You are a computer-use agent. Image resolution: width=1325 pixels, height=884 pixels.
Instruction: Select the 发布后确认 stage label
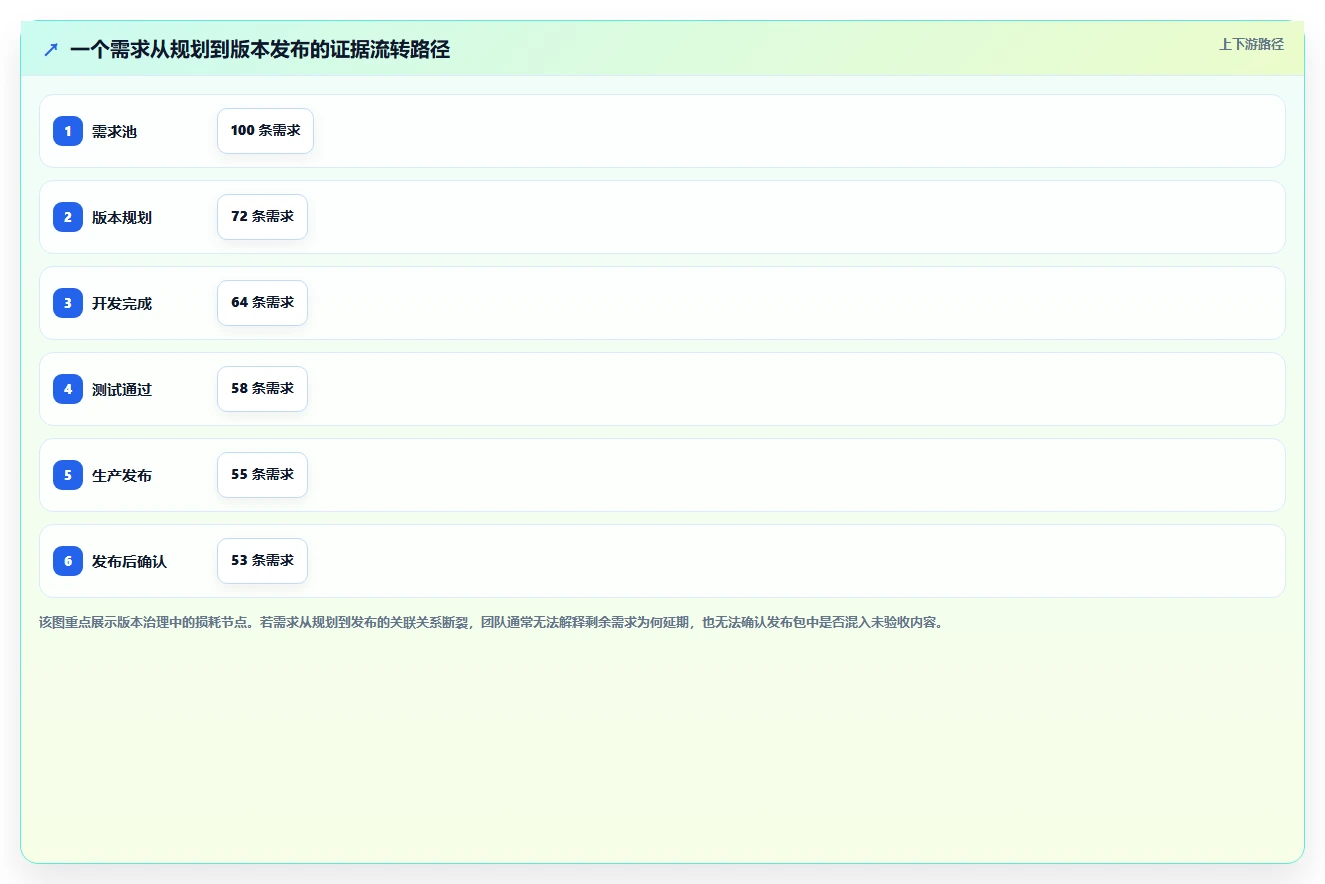129,562
